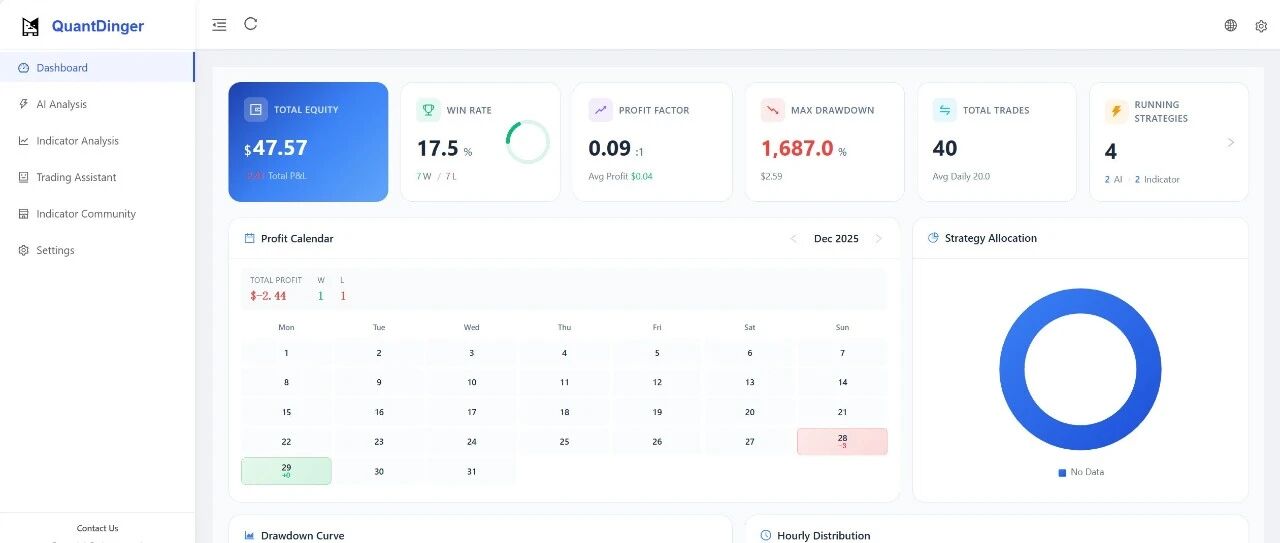Click the Win Rate circular progress ring
Viewport: 1280px width, 543px height.
coord(527,142)
